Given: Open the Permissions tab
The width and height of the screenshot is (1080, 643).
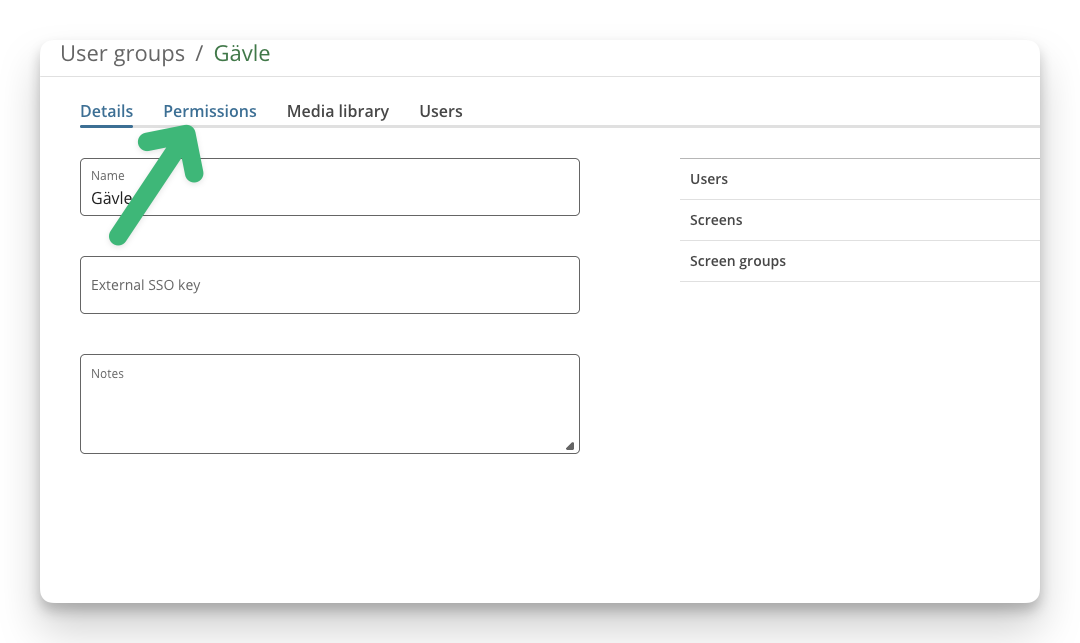Looking at the screenshot, I should pos(209,111).
